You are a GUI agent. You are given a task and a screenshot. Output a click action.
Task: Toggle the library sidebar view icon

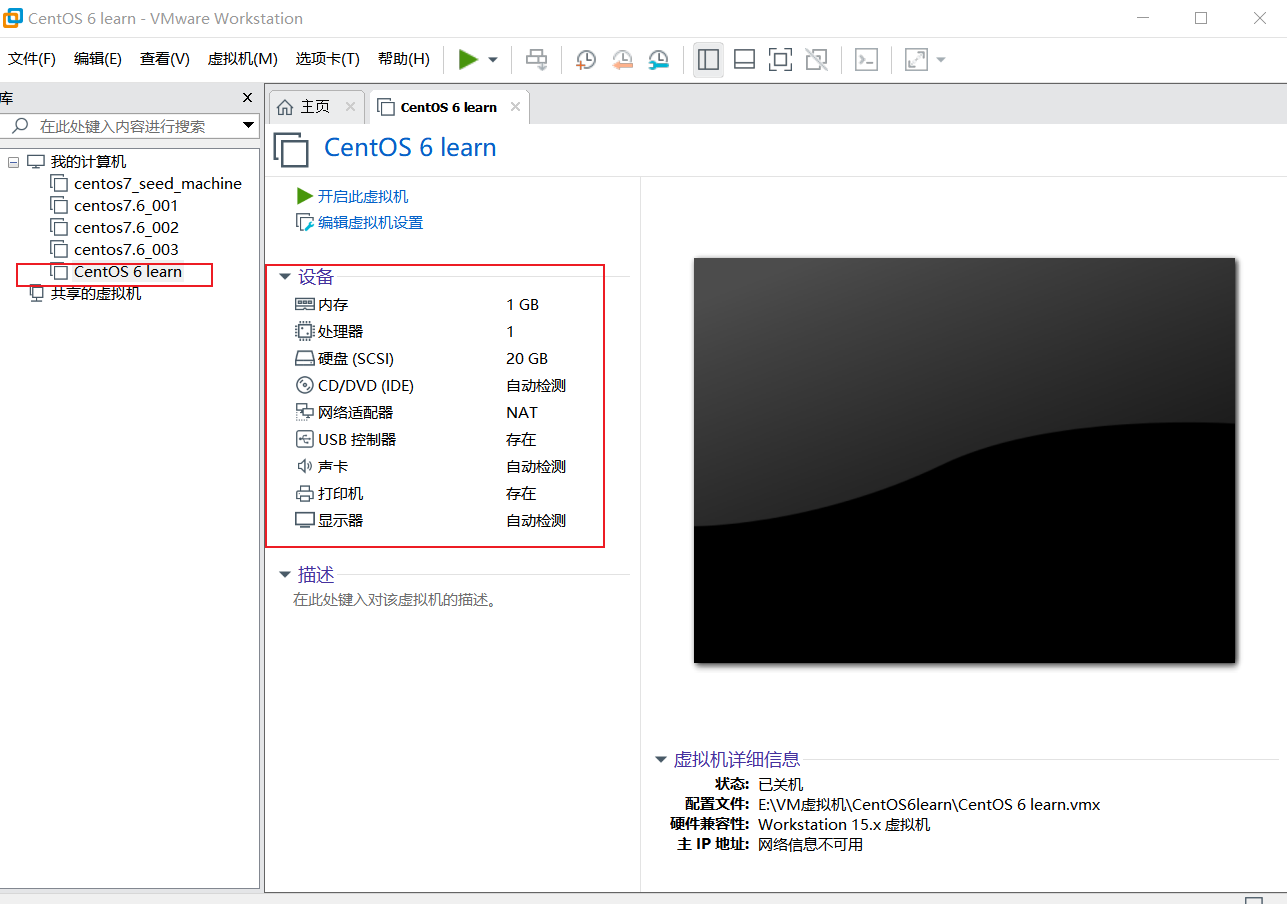(x=708, y=59)
